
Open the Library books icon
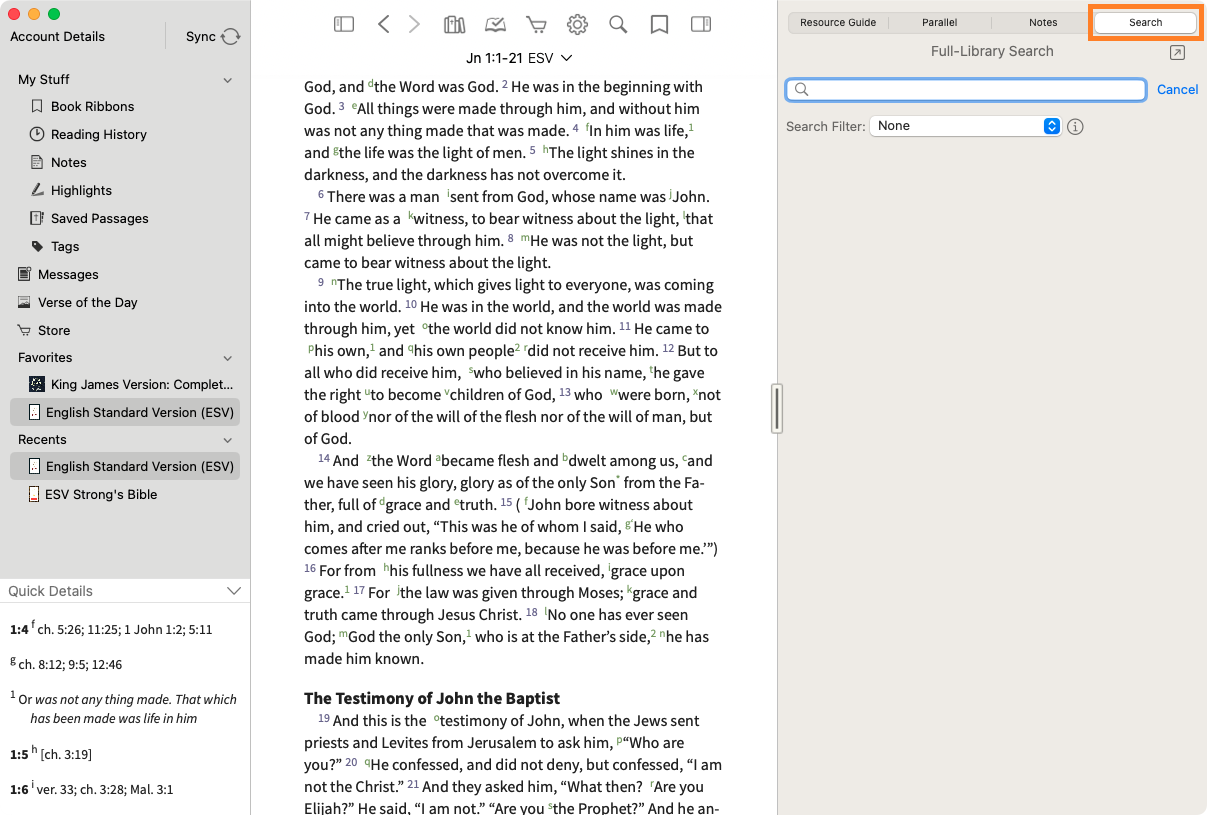(x=455, y=25)
